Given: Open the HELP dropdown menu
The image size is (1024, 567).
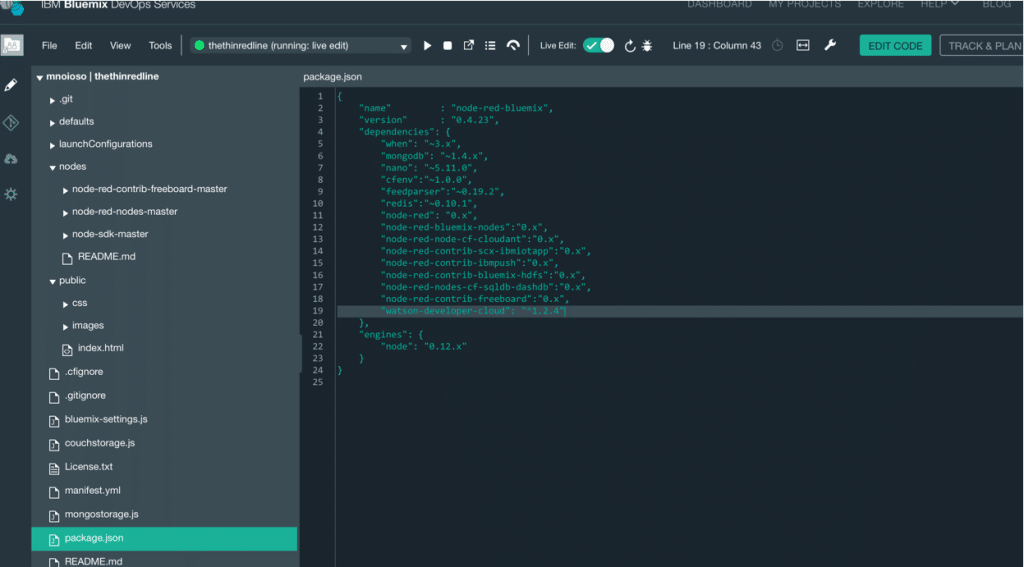Looking at the screenshot, I should [x=940, y=5].
